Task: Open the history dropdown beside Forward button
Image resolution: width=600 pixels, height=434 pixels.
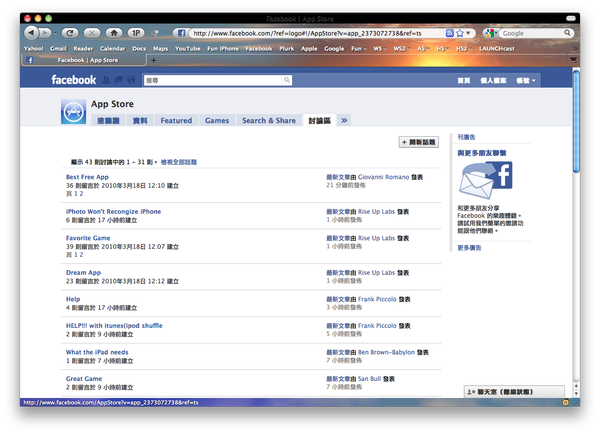Action: (55, 34)
